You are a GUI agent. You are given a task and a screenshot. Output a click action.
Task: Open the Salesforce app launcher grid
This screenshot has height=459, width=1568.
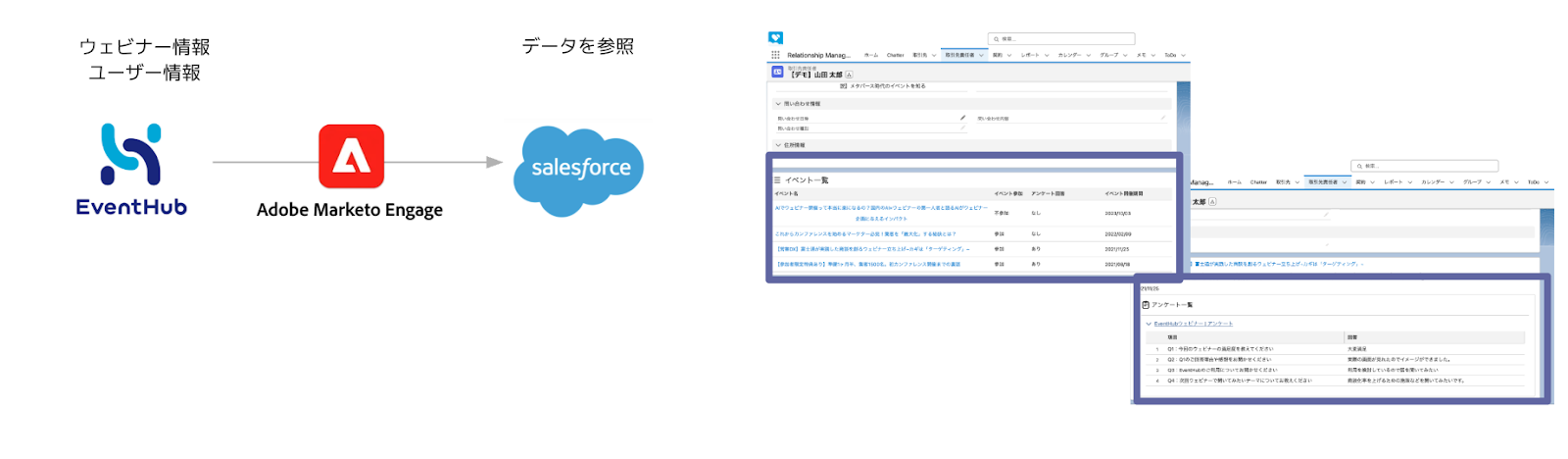coord(775,55)
